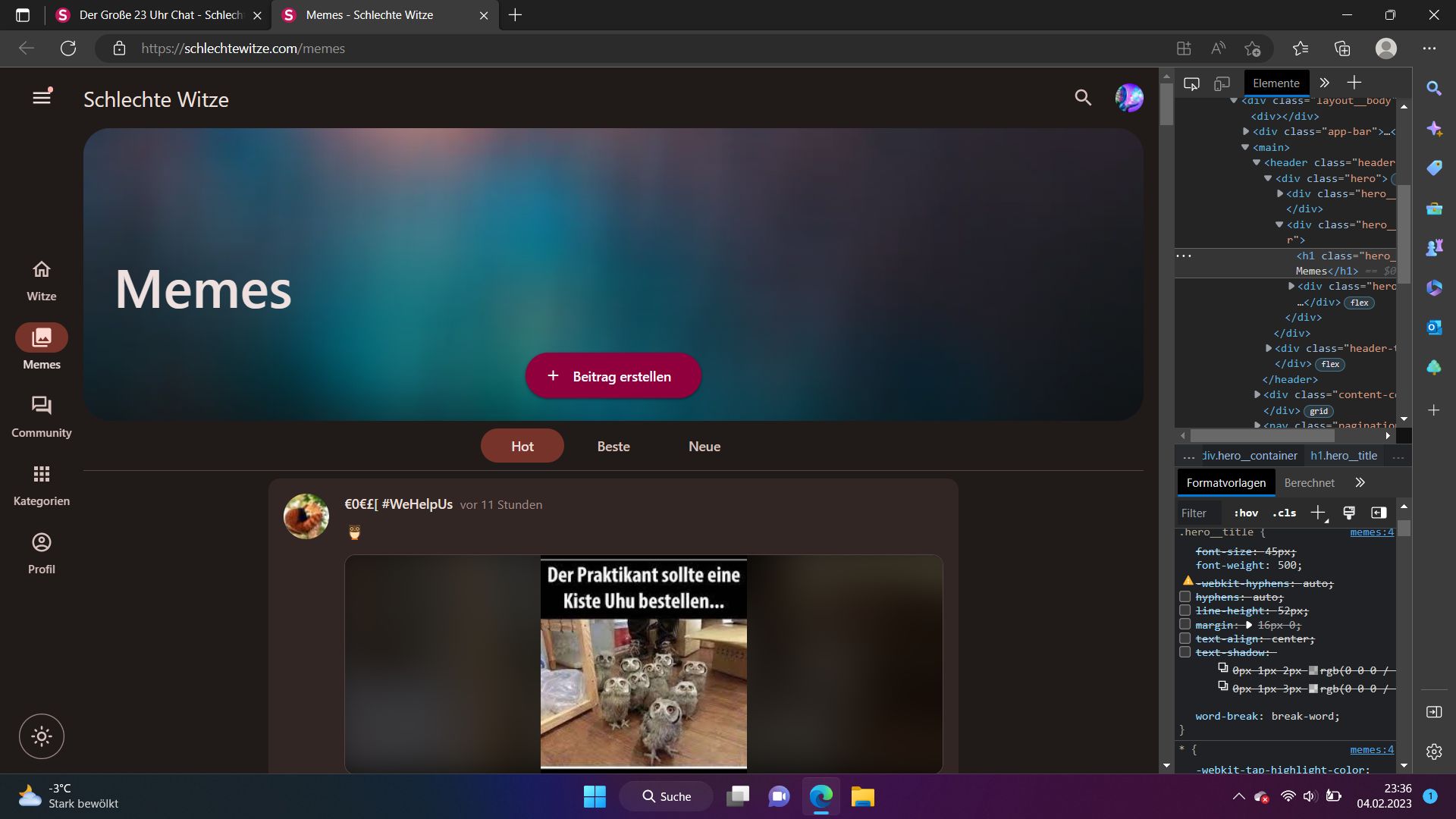1456x819 pixels.
Task: Click the first text-shadow color swatch
Action: point(1313,670)
